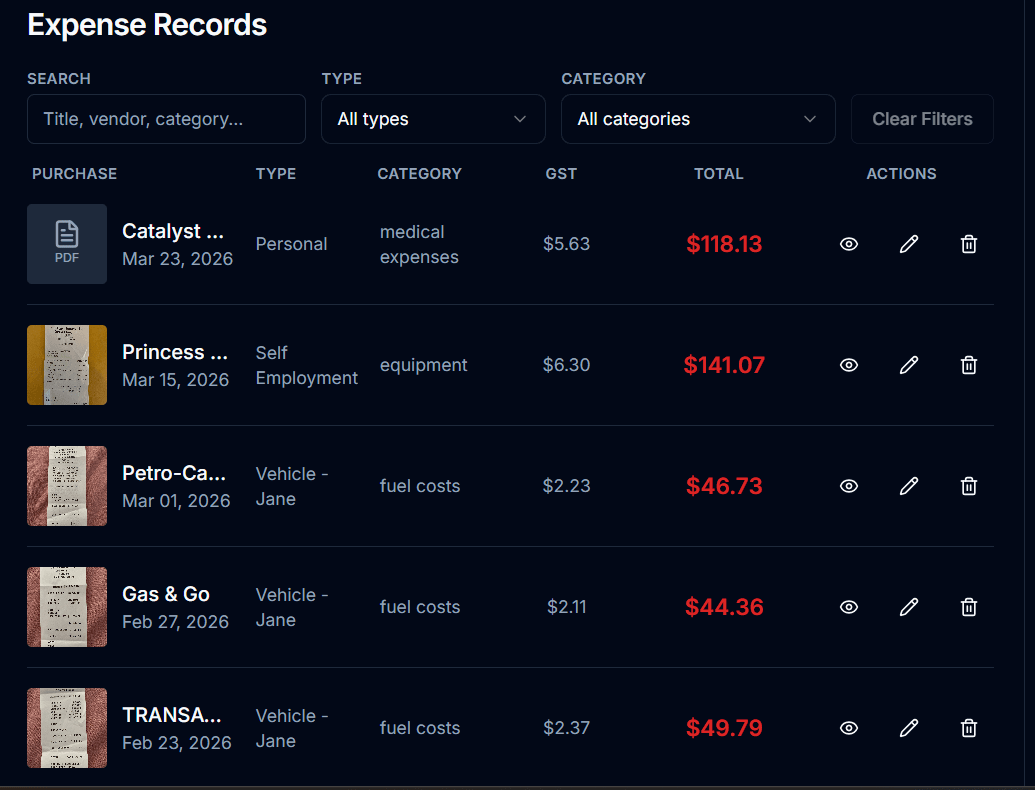This screenshot has height=790, width=1035.
Task: Toggle visibility eye for the Petro-Ca expense
Action: point(848,486)
